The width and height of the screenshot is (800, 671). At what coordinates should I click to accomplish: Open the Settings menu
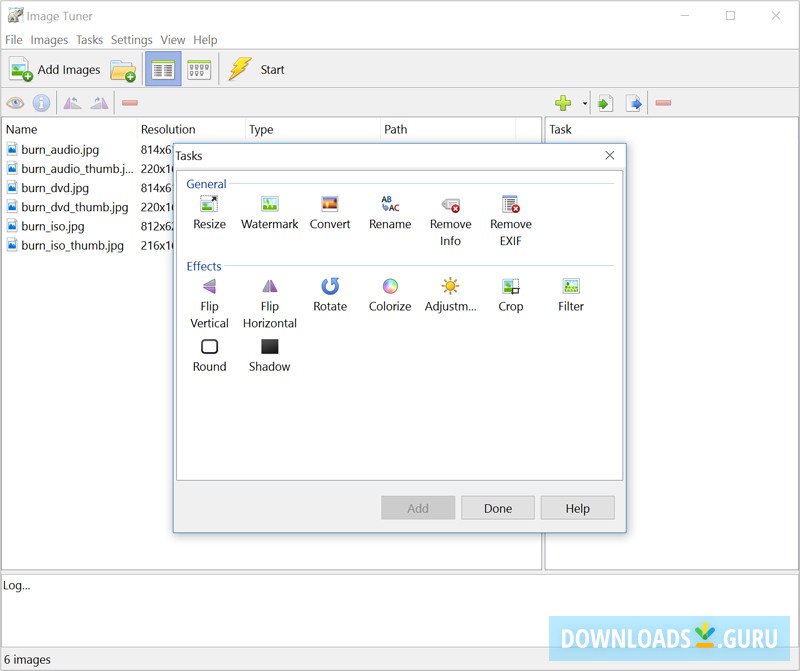pyautogui.click(x=132, y=40)
